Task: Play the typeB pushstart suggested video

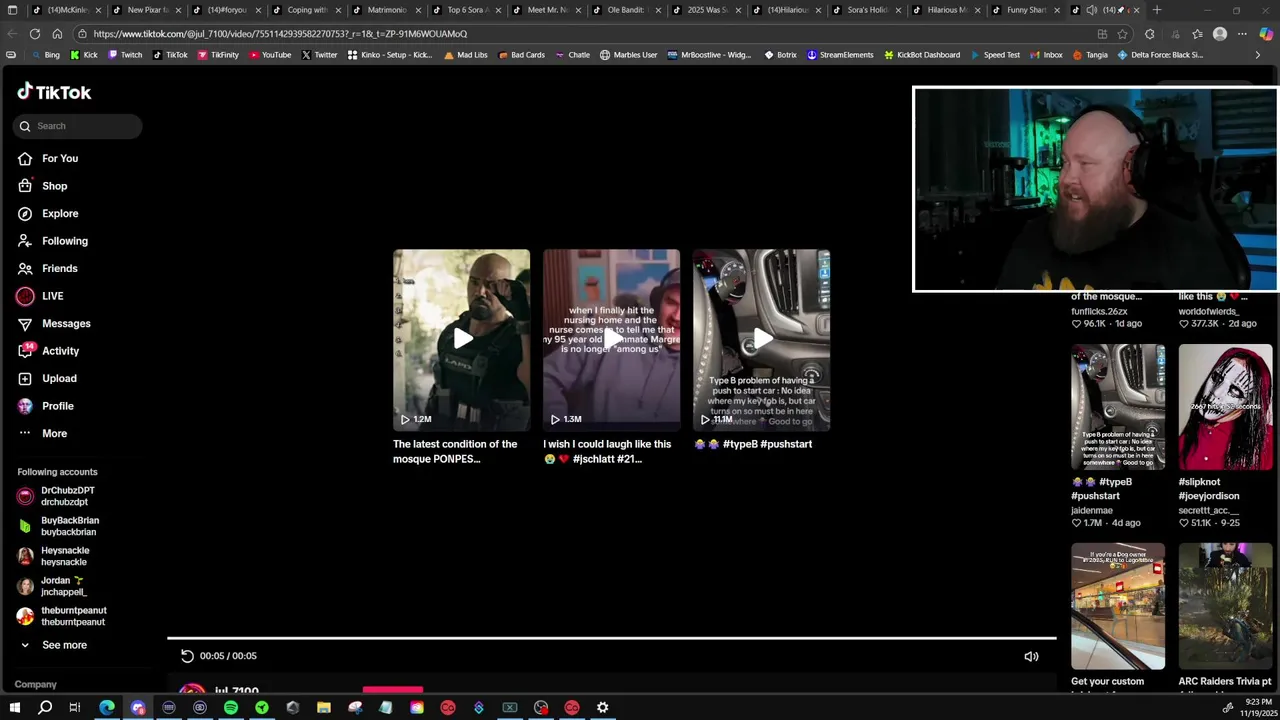Action: 761,340
